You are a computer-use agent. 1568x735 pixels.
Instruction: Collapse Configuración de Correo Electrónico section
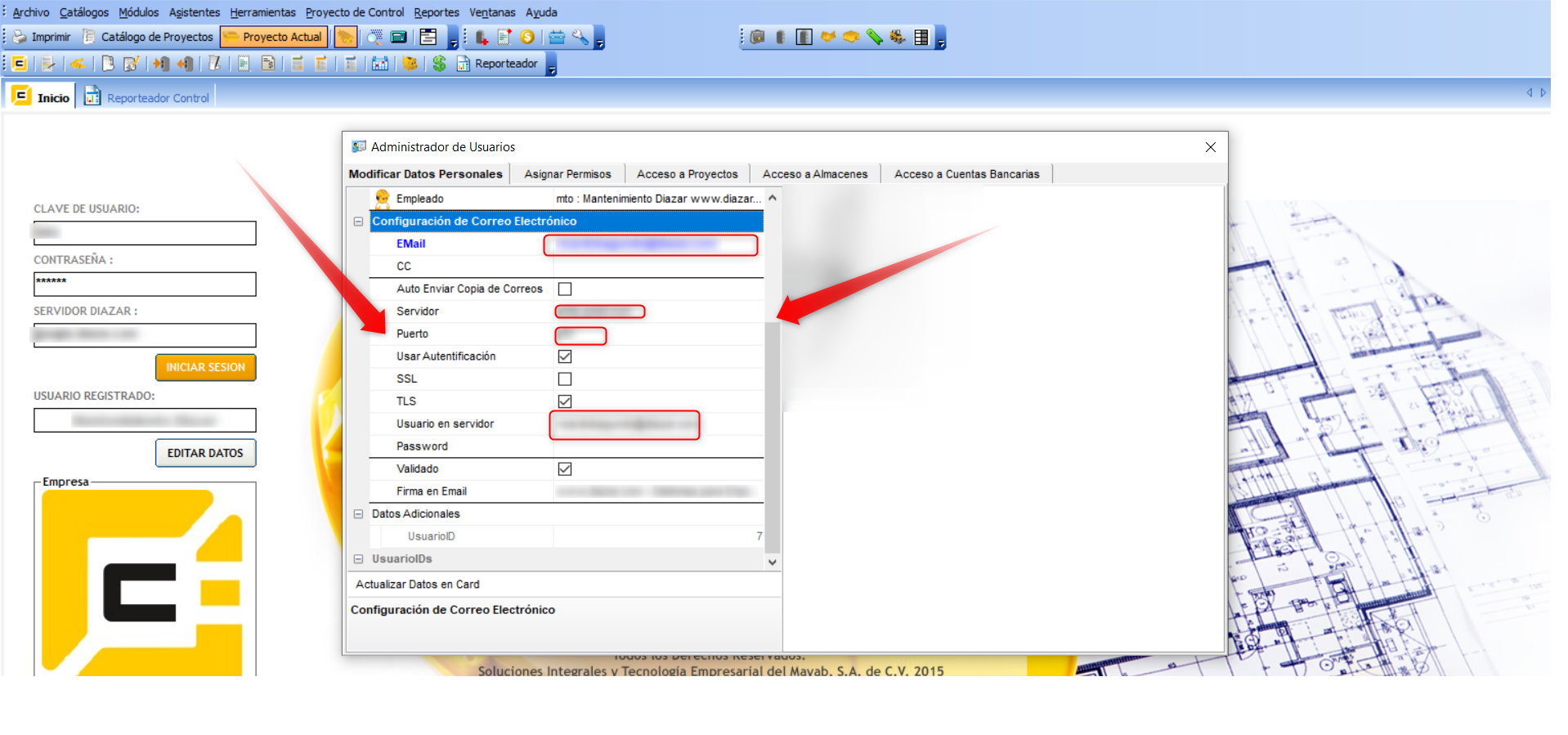tap(358, 222)
